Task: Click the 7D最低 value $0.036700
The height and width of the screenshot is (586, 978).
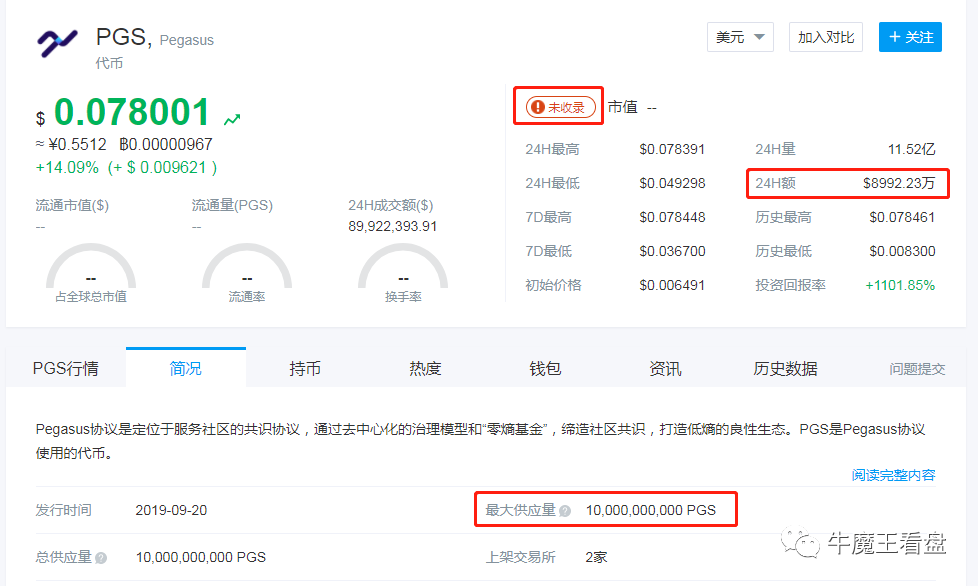Action: pyautogui.click(x=672, y=251)
